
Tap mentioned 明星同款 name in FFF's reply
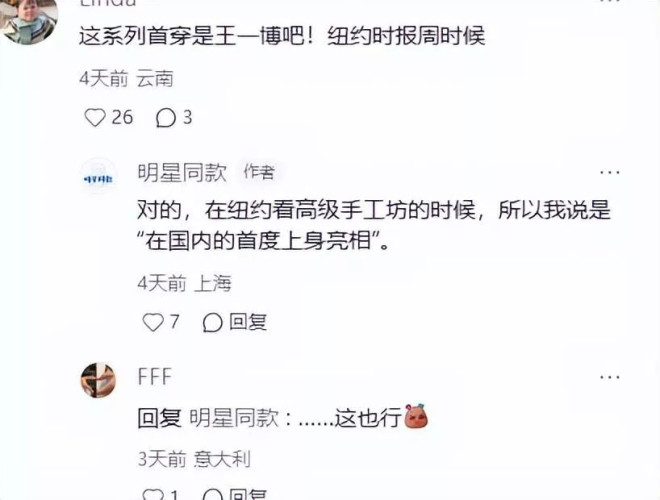234,418
